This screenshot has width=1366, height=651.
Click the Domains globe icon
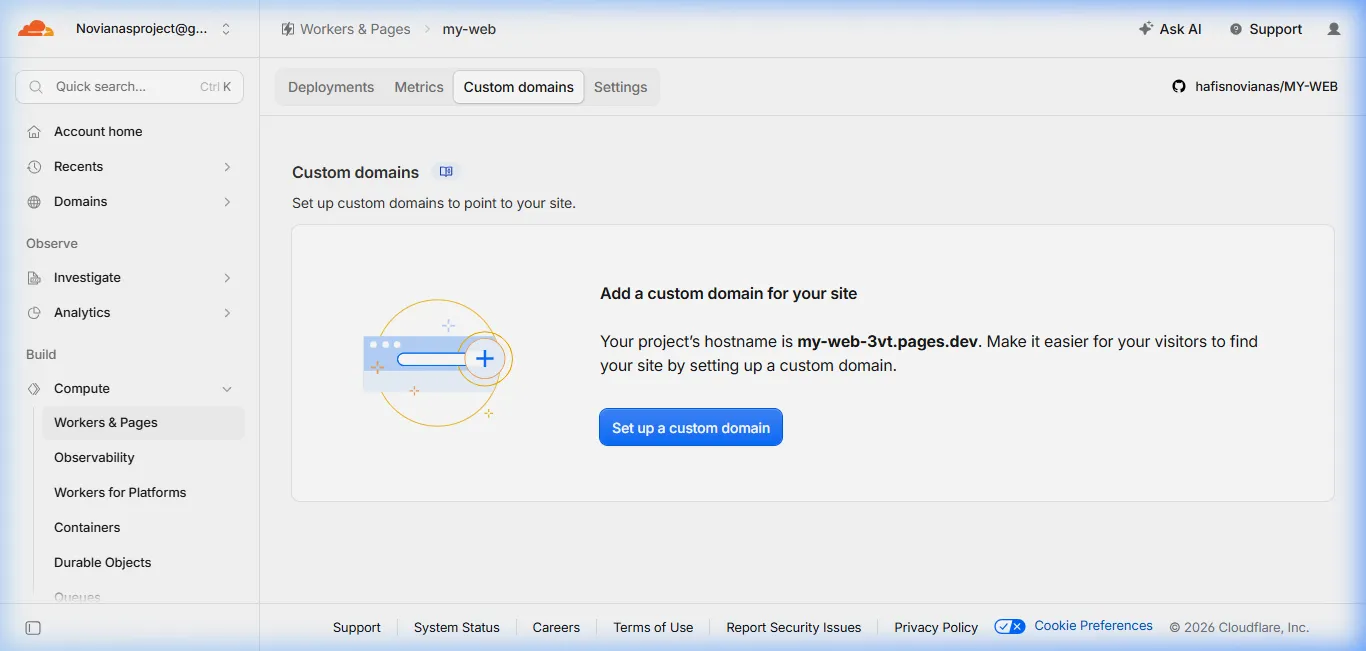[x=34, y=201]
